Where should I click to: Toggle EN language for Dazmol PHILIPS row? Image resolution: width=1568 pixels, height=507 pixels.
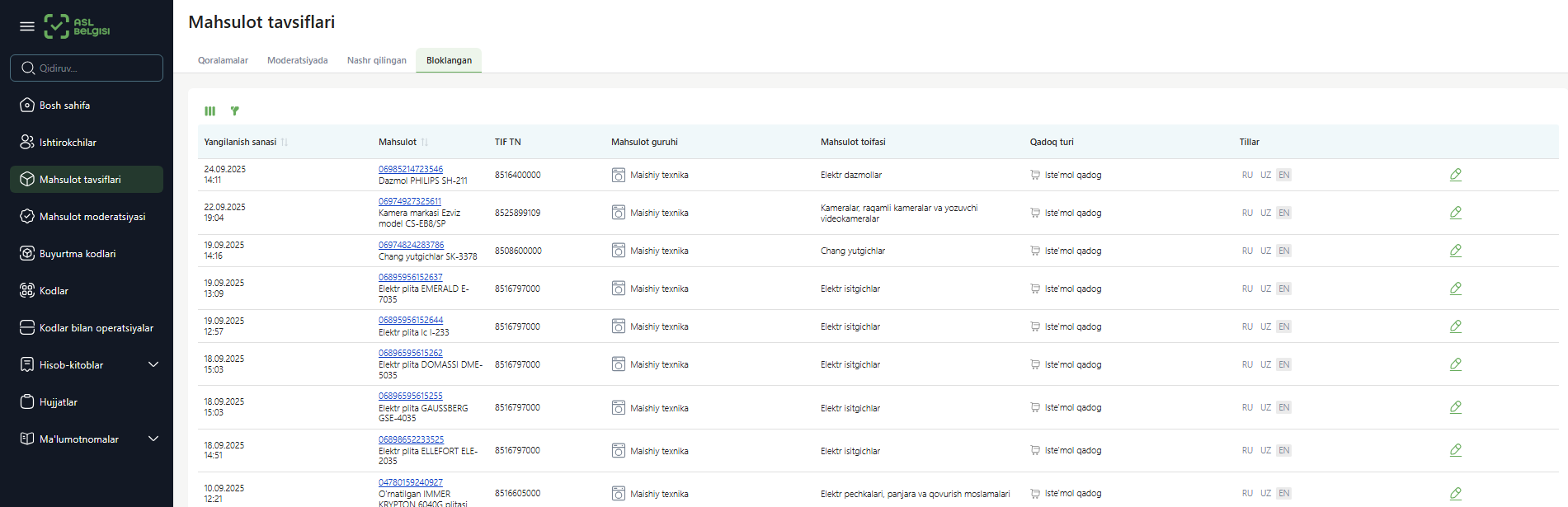[x=1283, y=175]
